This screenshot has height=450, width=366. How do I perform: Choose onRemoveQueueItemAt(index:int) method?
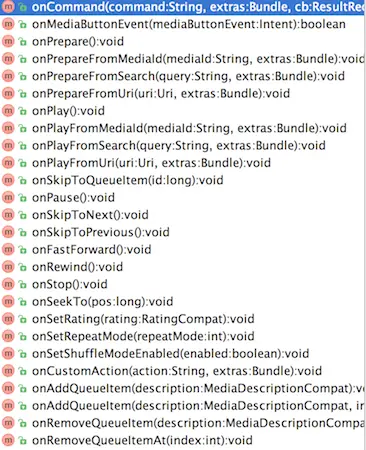tap(182, 440)
